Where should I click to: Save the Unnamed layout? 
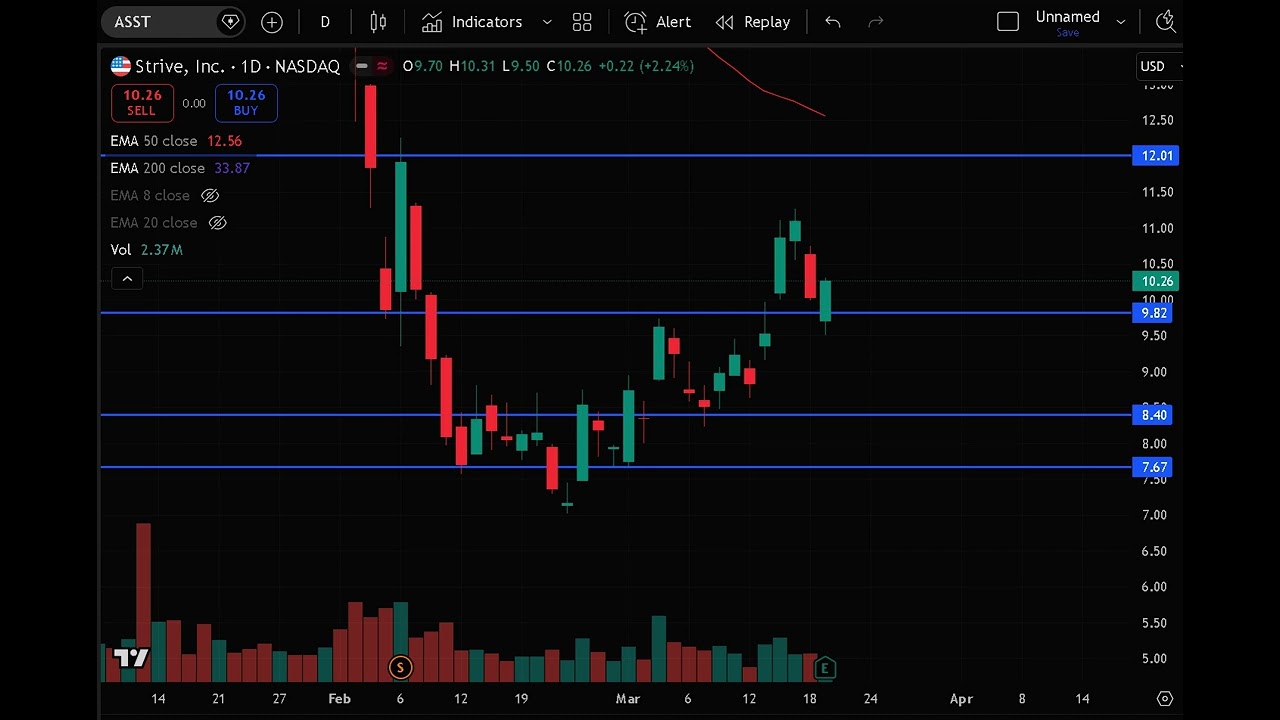(1067, 33)
